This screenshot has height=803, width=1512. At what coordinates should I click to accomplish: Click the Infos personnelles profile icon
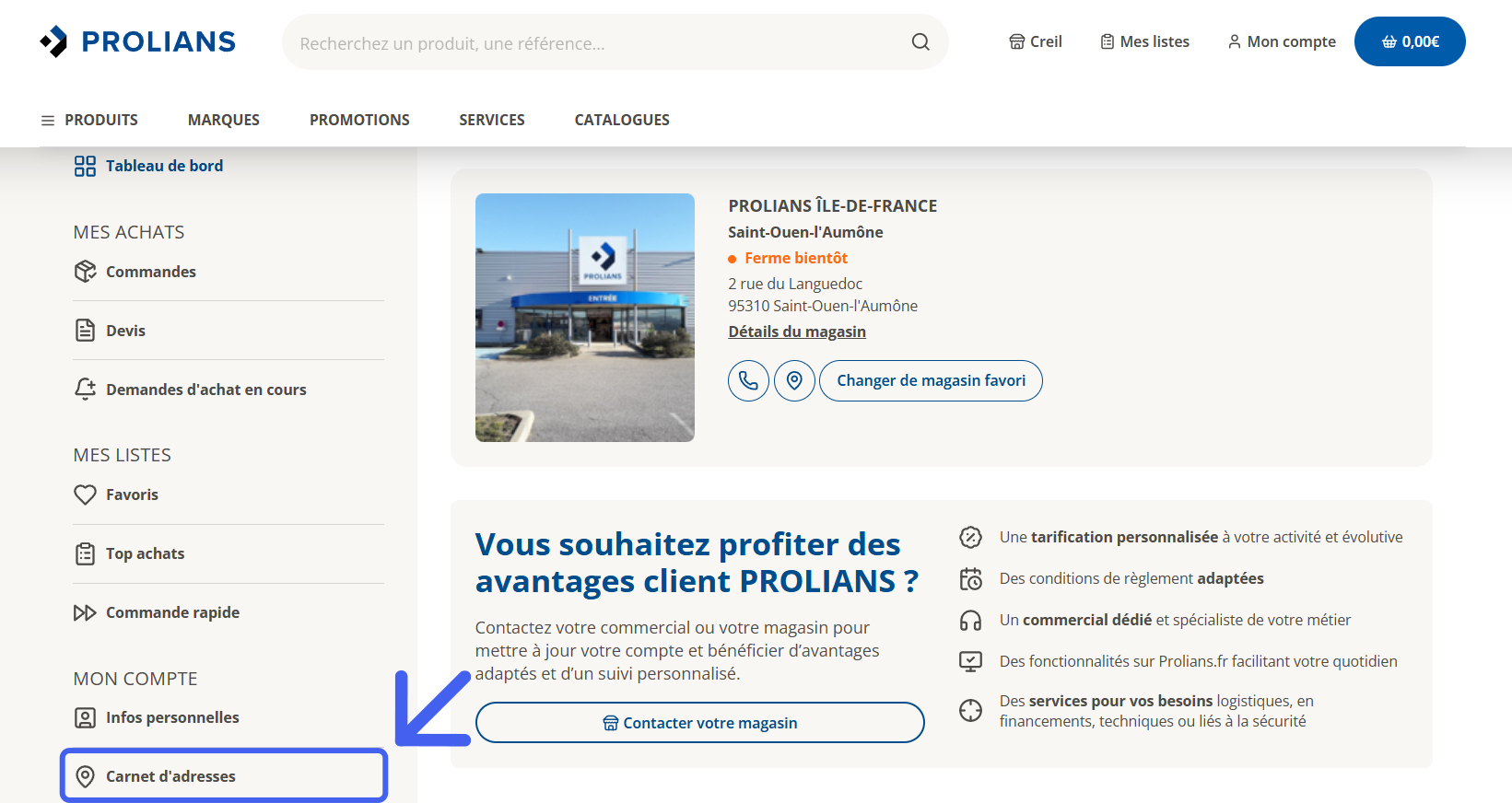[85, 717]
